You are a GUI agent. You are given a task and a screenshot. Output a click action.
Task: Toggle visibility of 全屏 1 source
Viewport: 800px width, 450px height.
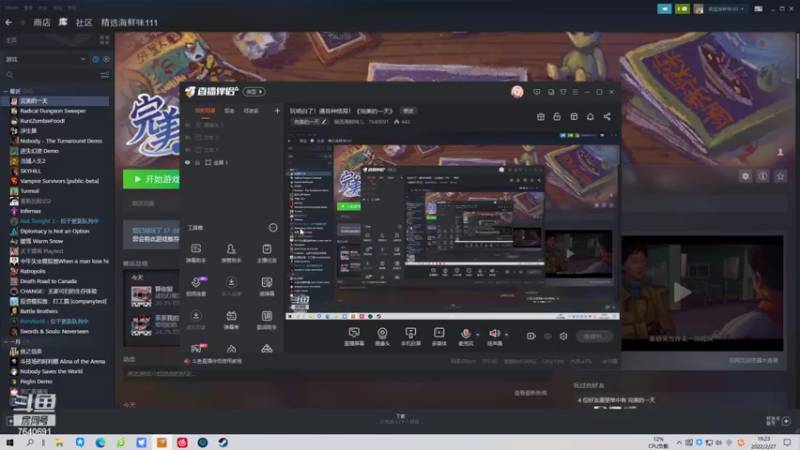(188, 162)
